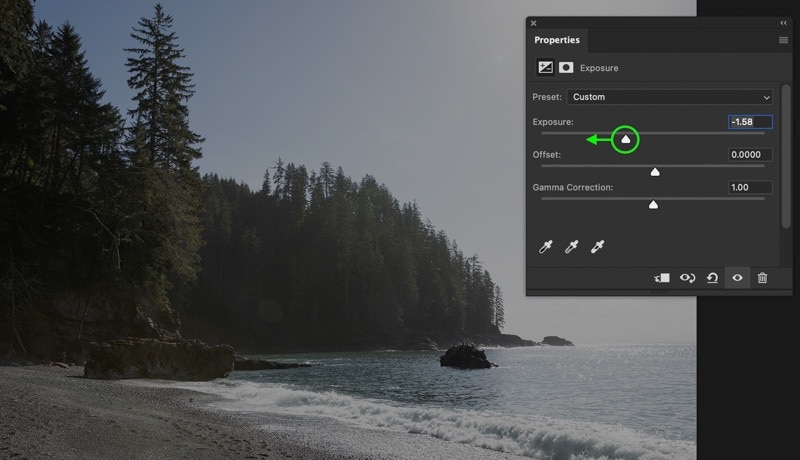Image resolution: width=800 pixels, height=460 pixels.
Task: Click the Exposure slider handle
Action: point(626,139)
